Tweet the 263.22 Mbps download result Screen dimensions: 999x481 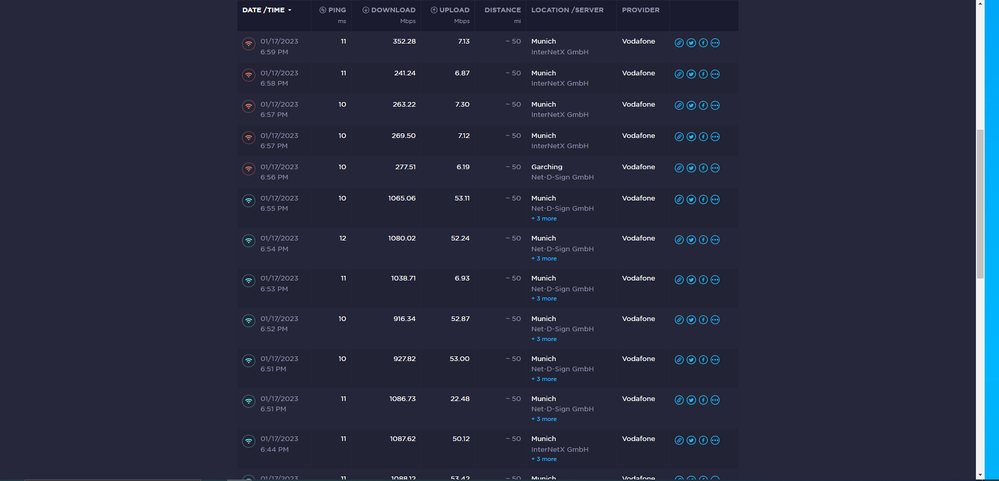pos(691,105)
